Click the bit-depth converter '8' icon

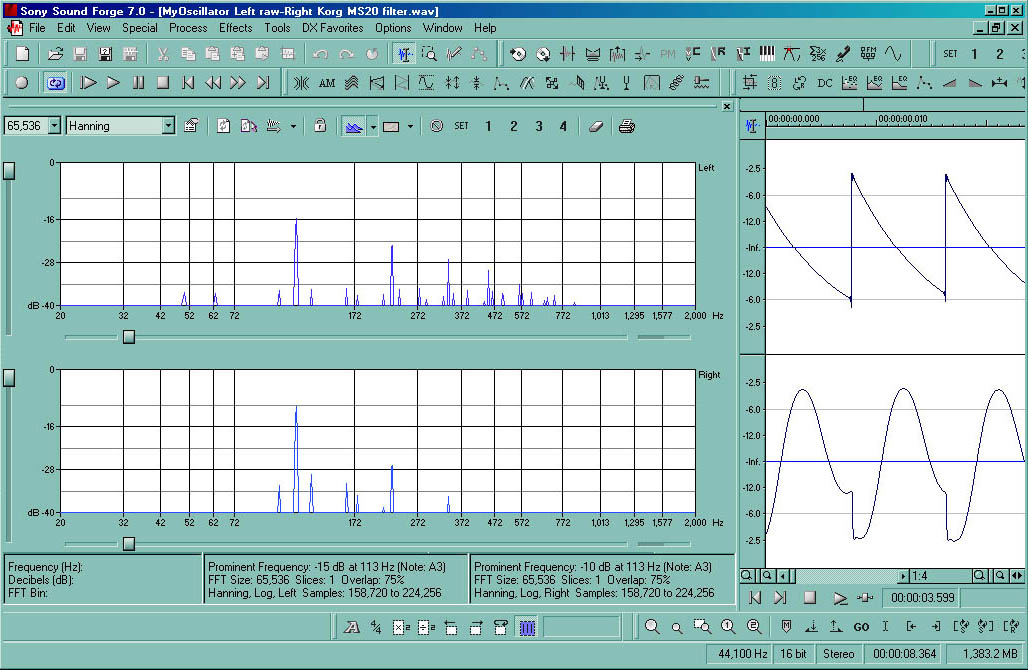pos(775,83)
